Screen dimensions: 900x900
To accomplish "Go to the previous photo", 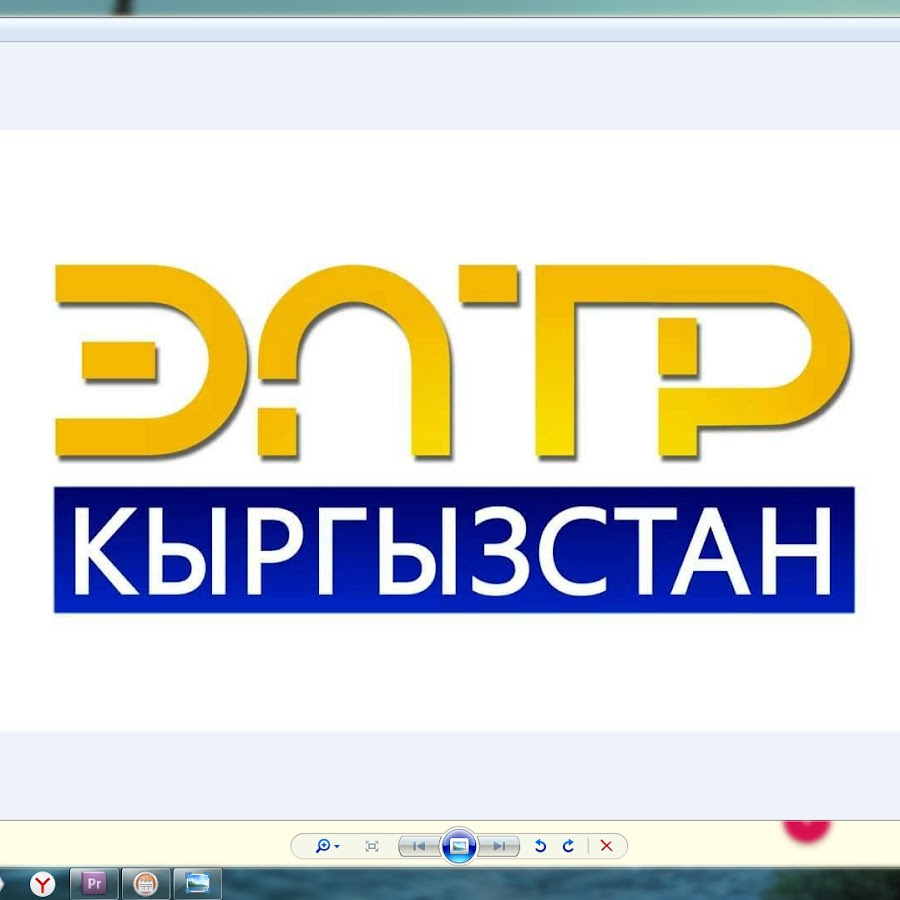I will (x=419, y=846).
